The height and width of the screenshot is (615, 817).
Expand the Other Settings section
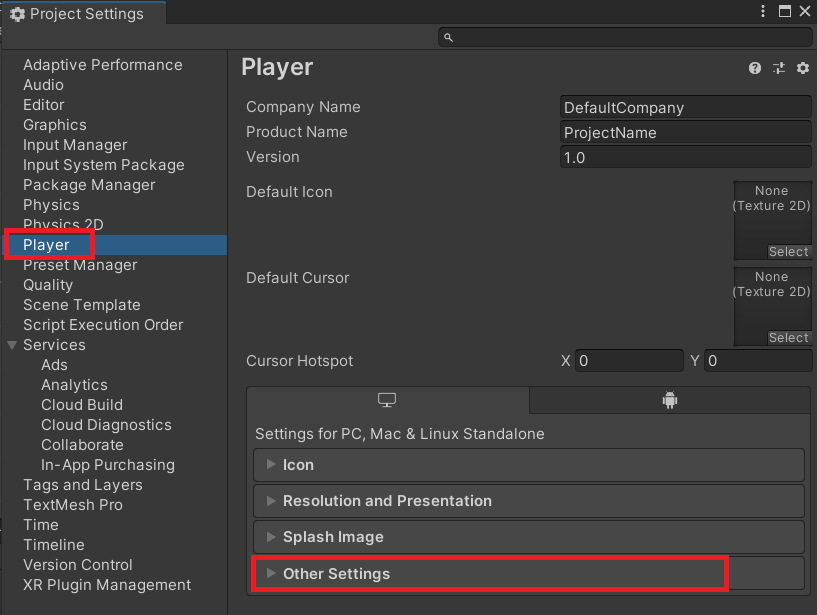[529, 573]
